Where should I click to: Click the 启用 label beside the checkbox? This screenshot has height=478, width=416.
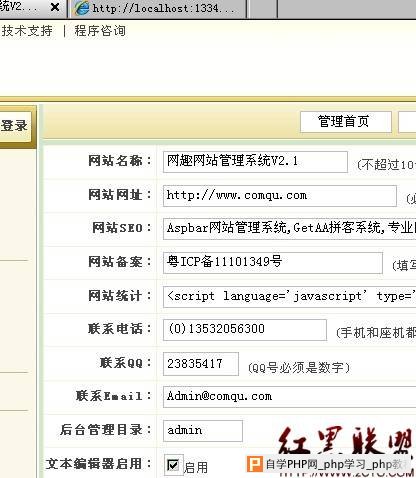(196, 467)
